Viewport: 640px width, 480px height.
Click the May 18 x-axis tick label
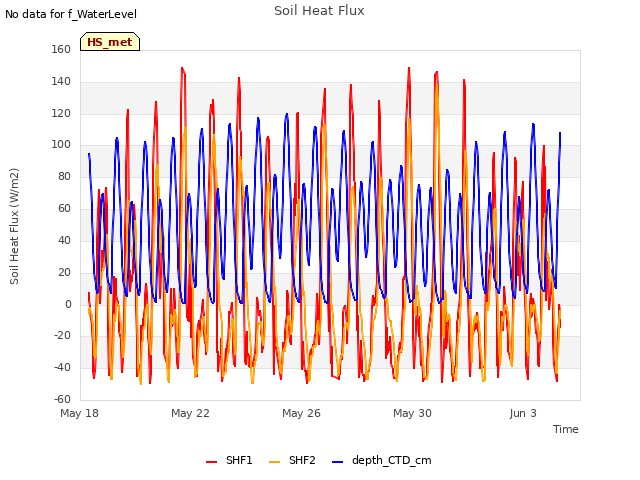[80, 413]
